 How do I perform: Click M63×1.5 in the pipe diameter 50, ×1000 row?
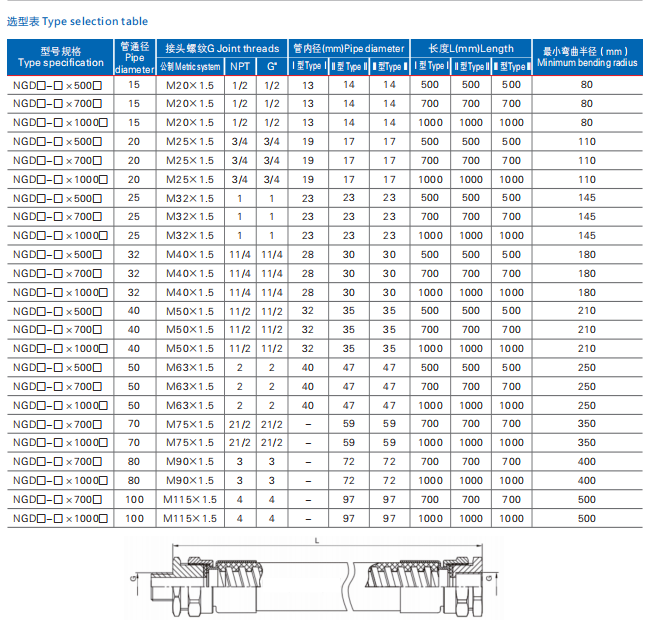tap(190, 405)
